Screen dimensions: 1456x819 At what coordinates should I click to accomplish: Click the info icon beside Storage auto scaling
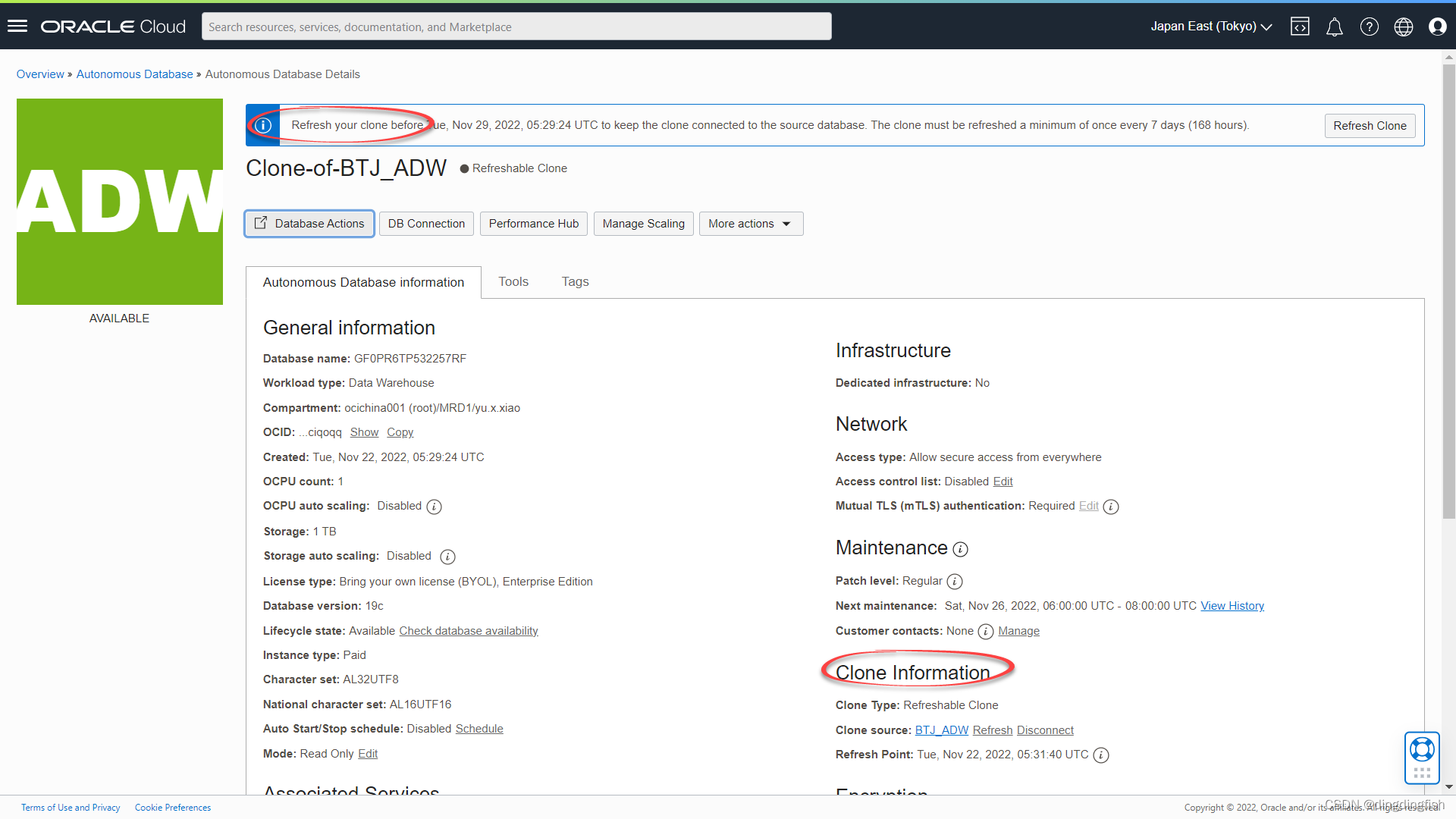pyautogui.click(x=447, y=557)
